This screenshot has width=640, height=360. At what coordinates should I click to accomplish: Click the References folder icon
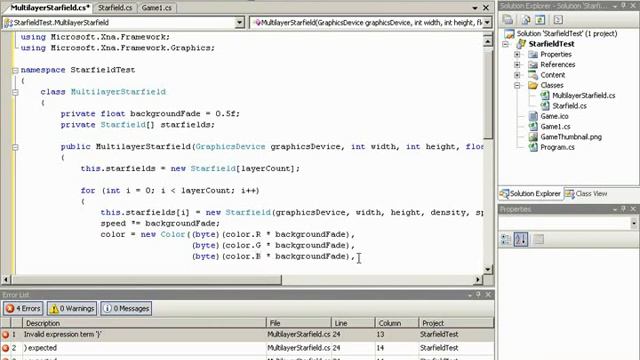click(x=533, y=64)
